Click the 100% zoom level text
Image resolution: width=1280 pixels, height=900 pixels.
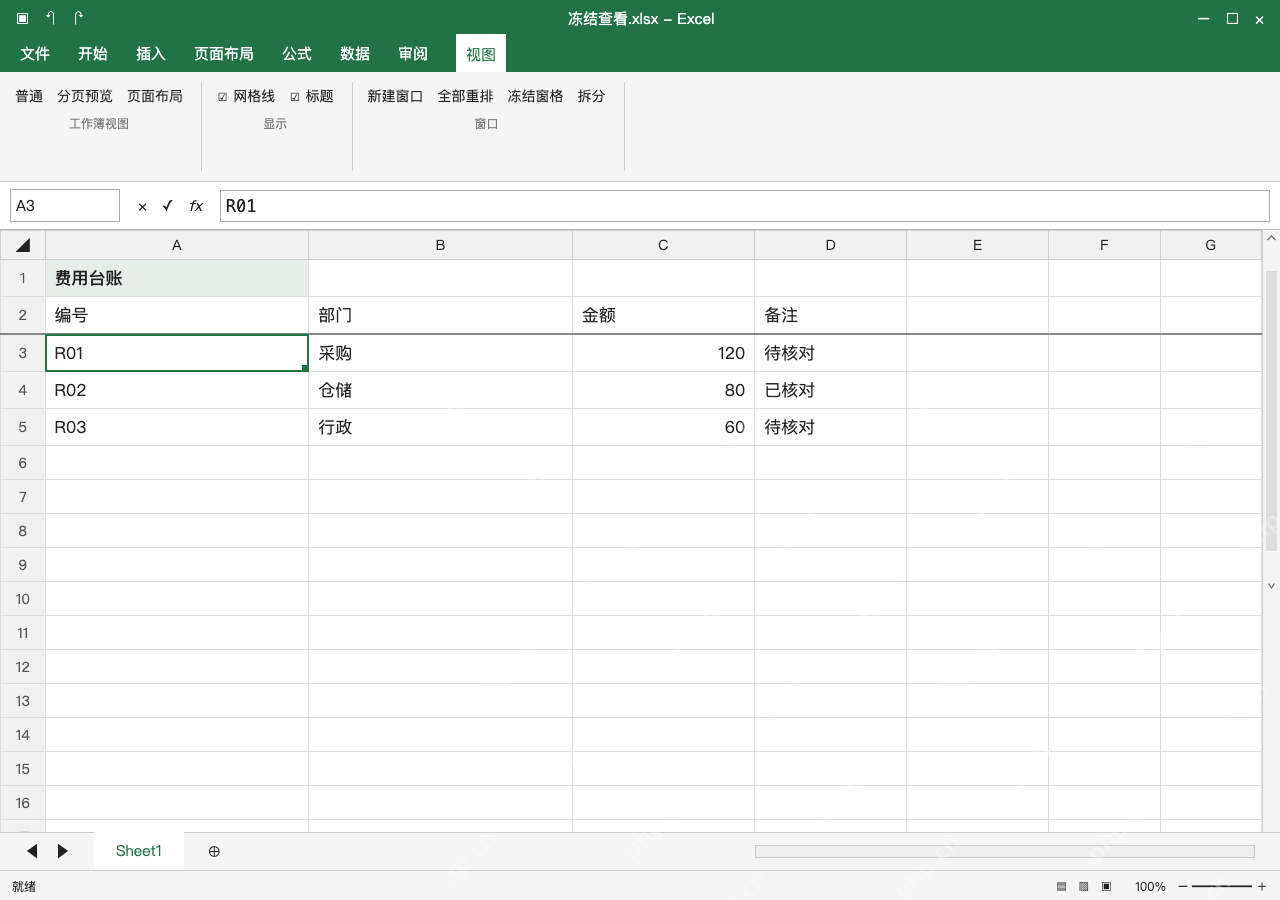[x=1150, y=886]
